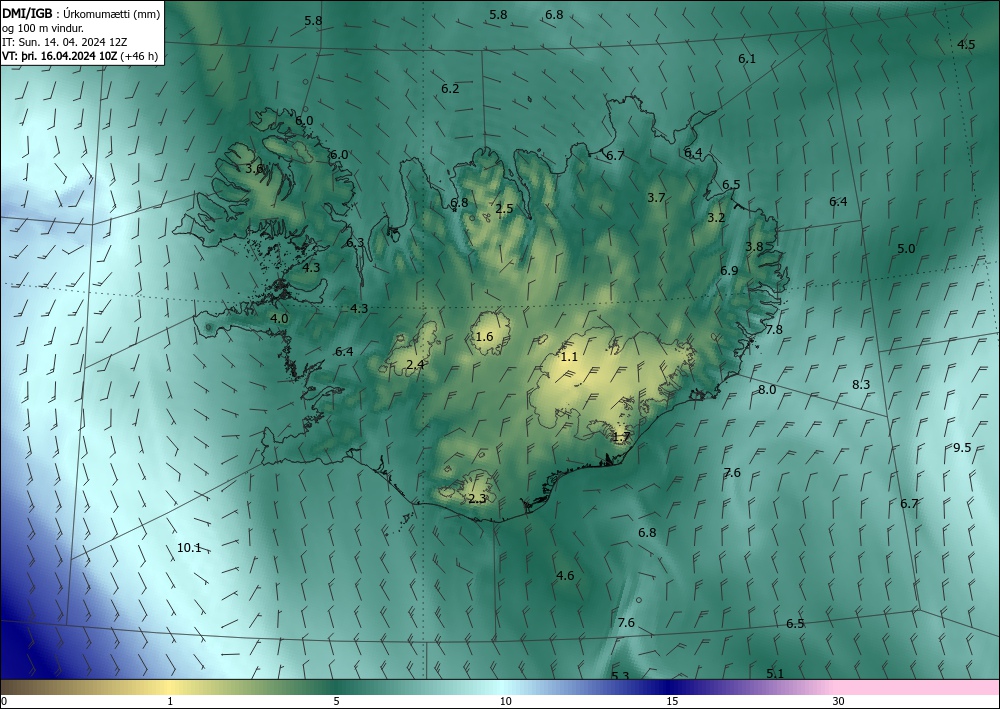This screenshot has height=709, width=1000.
Task: Click the 30 label on the color scale
Action: pos(839,701)
